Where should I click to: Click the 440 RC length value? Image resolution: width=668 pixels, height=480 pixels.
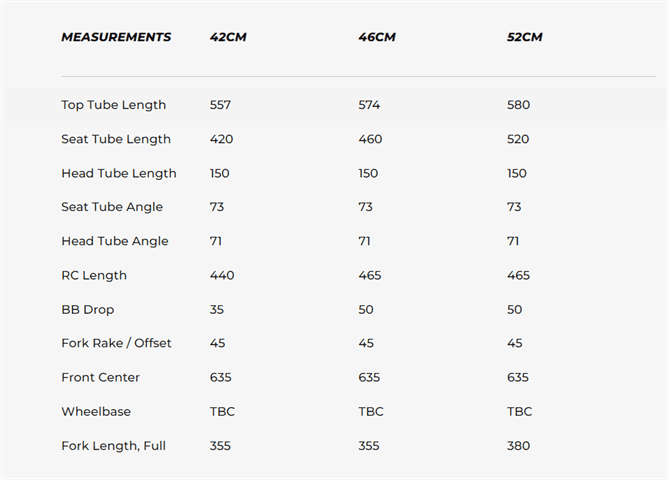[x=222, y=275]
